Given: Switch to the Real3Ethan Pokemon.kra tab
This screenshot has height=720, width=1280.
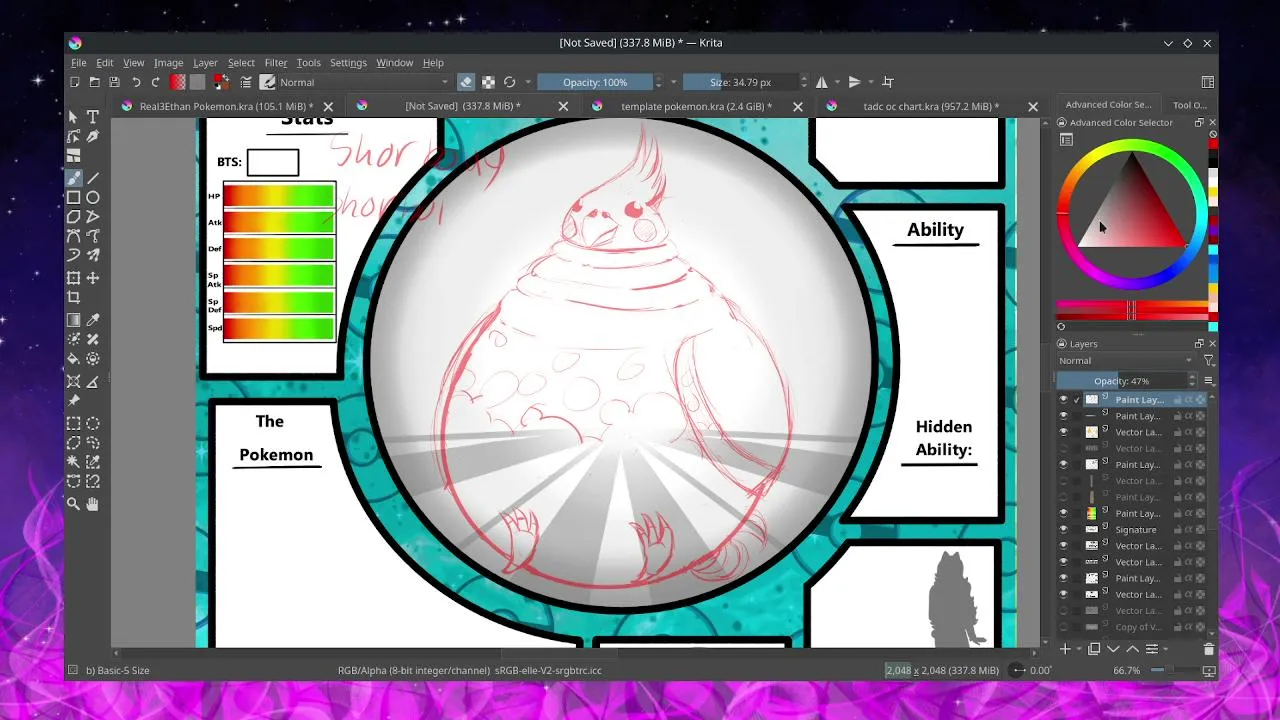Looking at the screenshot, I should [226, 106].
